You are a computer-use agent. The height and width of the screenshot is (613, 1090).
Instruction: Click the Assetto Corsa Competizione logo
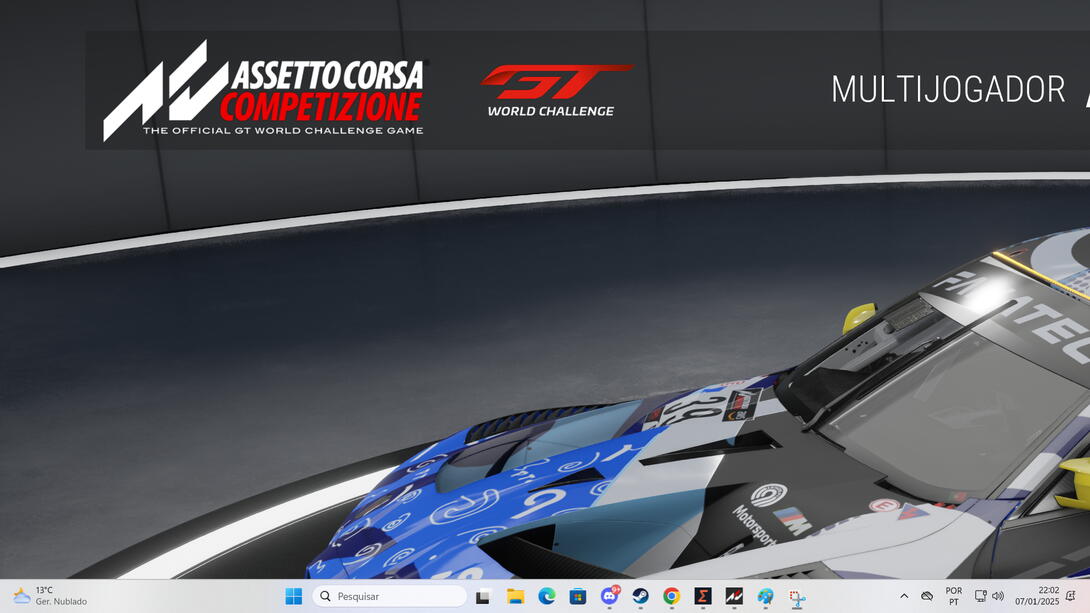point(264,90)
